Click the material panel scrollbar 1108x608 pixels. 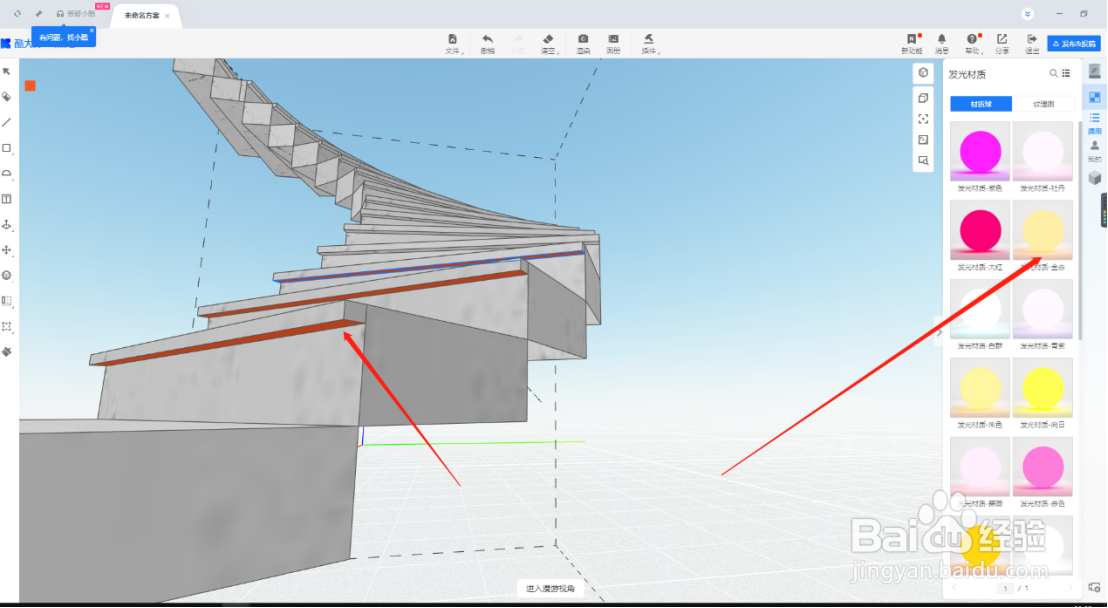point(1078,230)
